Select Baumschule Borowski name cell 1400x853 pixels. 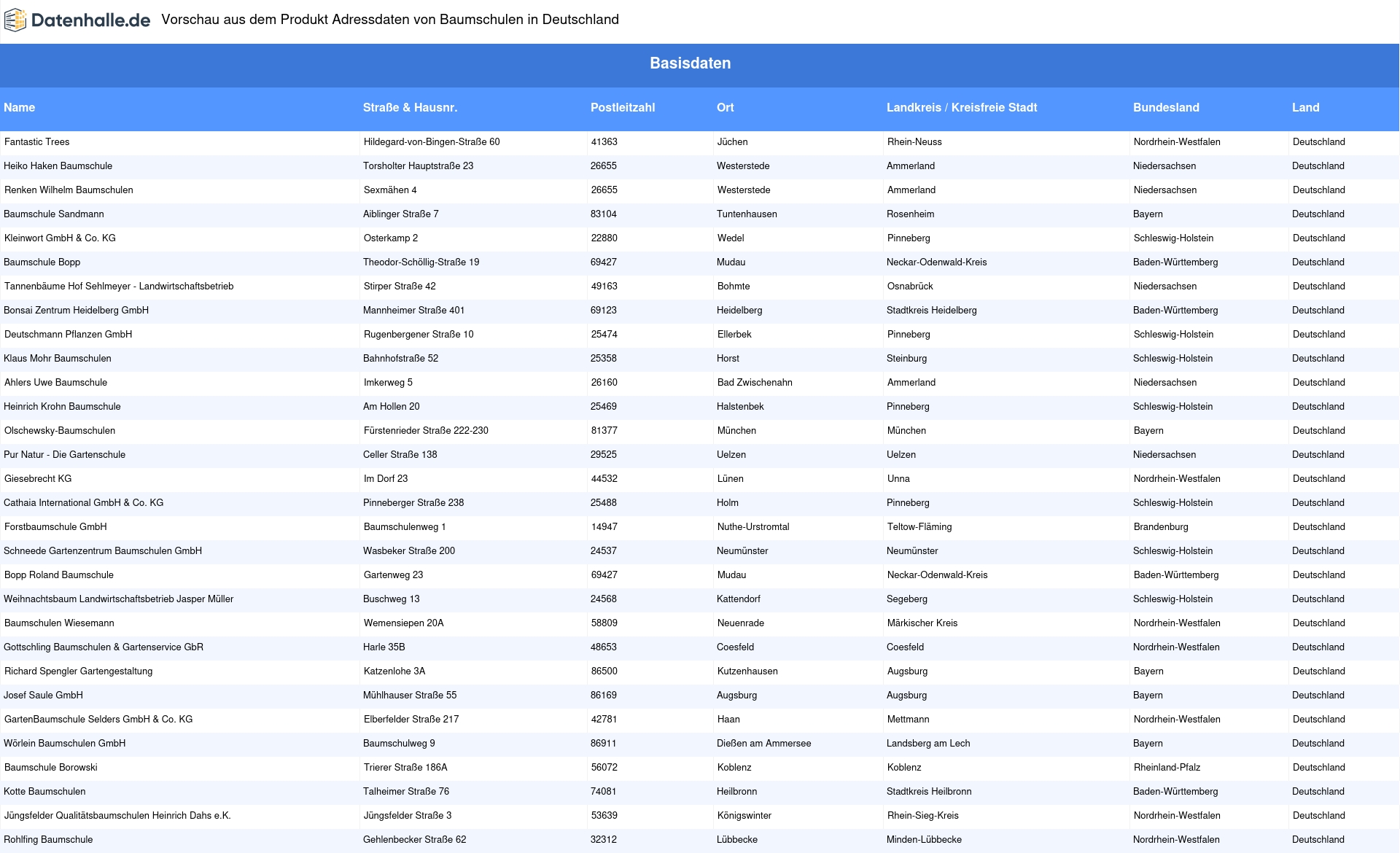click(x=51, y=768)
